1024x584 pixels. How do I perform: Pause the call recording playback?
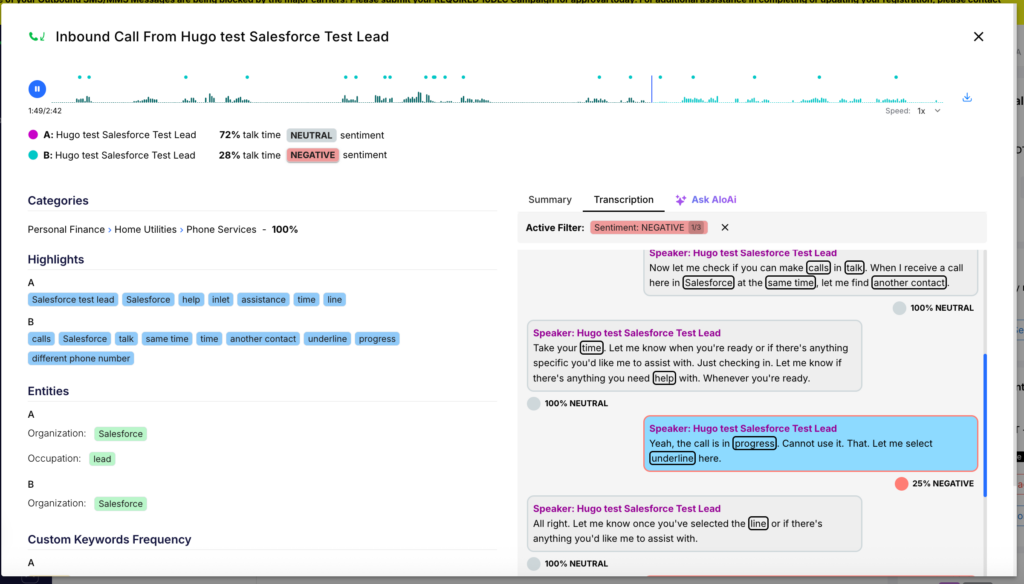[37, 89]
